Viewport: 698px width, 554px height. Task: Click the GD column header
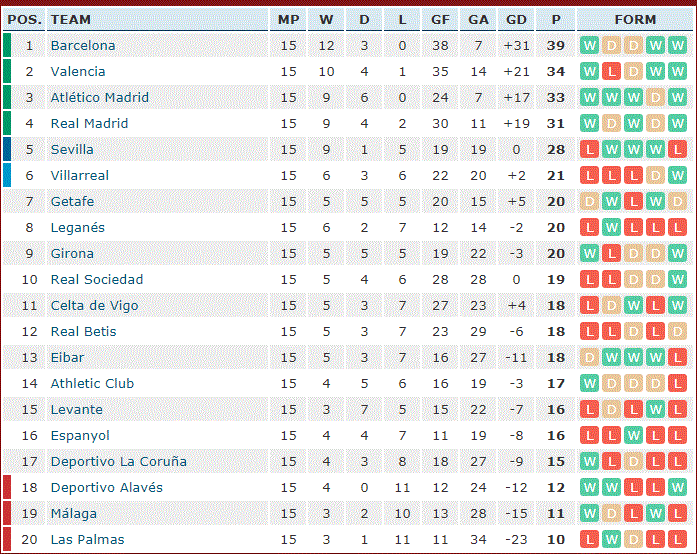coord(516,20)
